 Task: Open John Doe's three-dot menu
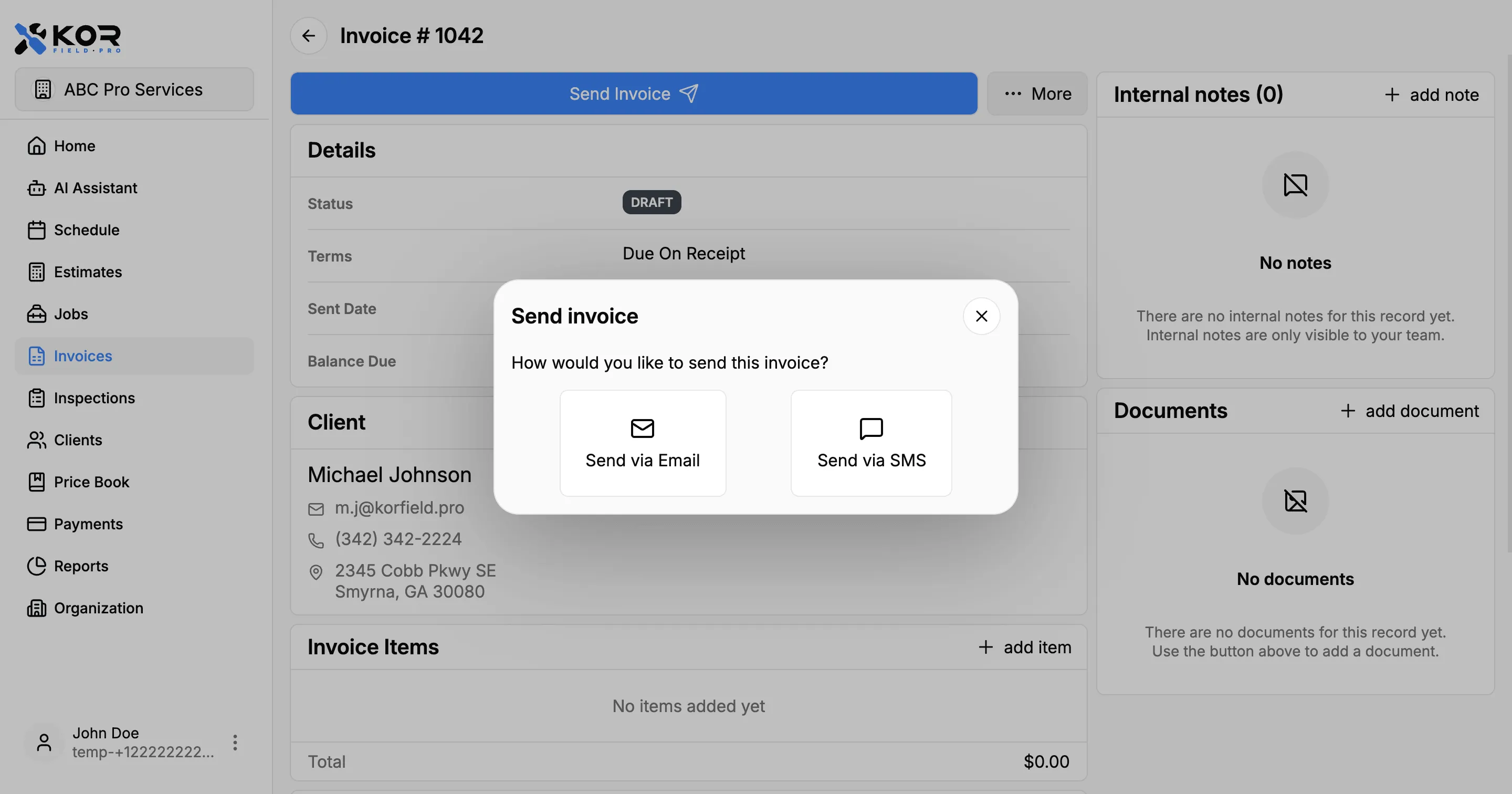pos(235,741)
